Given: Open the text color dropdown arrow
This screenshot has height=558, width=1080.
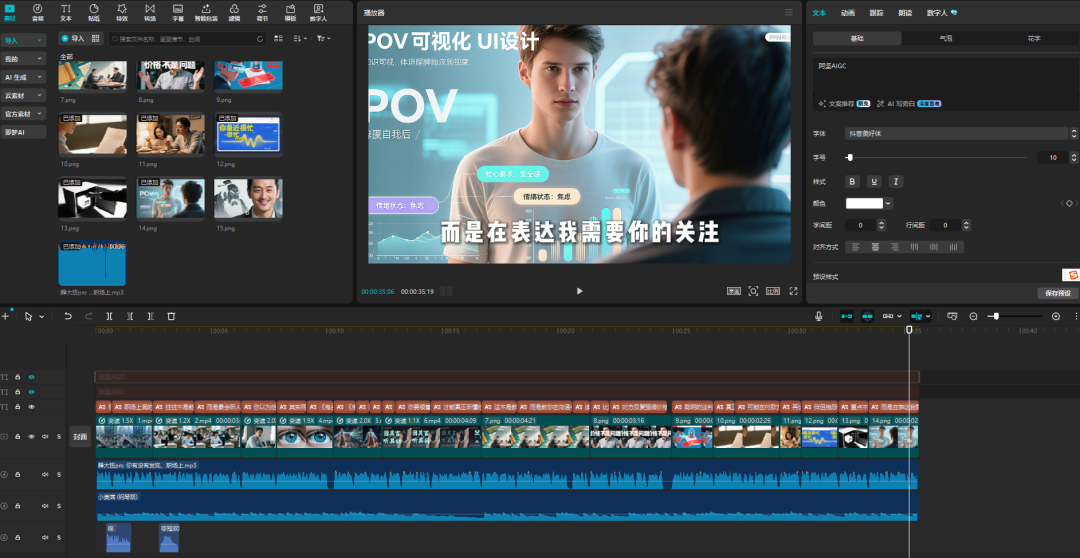Looking at the screenshot, I should point(890,203).
